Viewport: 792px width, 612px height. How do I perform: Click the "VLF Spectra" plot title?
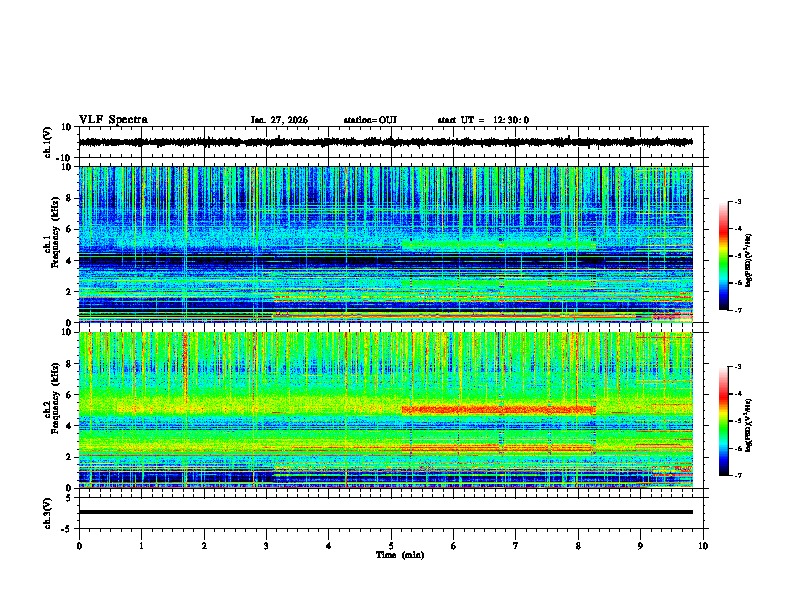click(x=113, y=120)
